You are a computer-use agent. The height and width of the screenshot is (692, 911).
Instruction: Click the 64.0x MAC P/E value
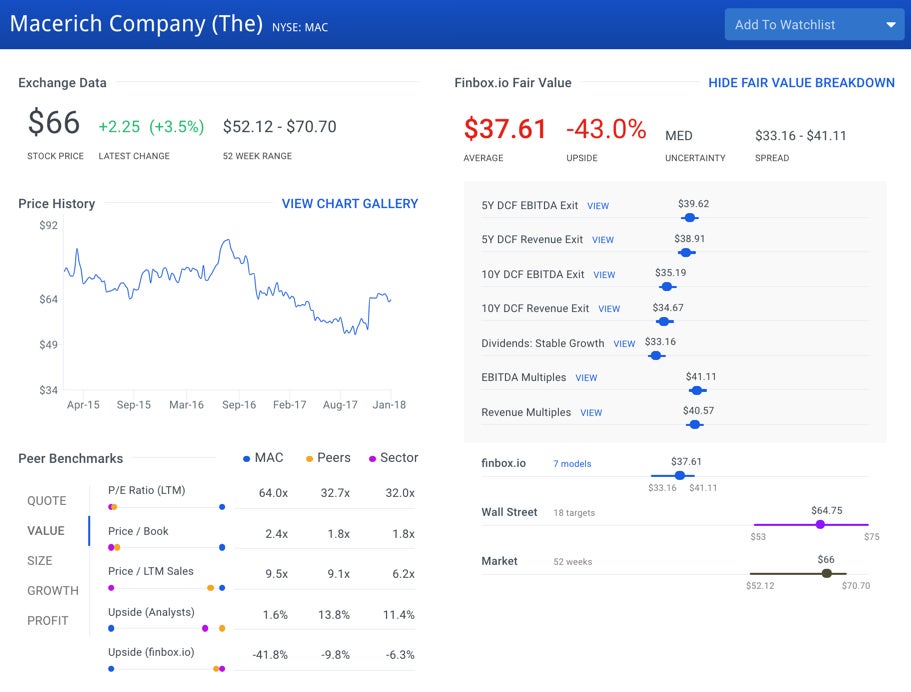[273, 493]
